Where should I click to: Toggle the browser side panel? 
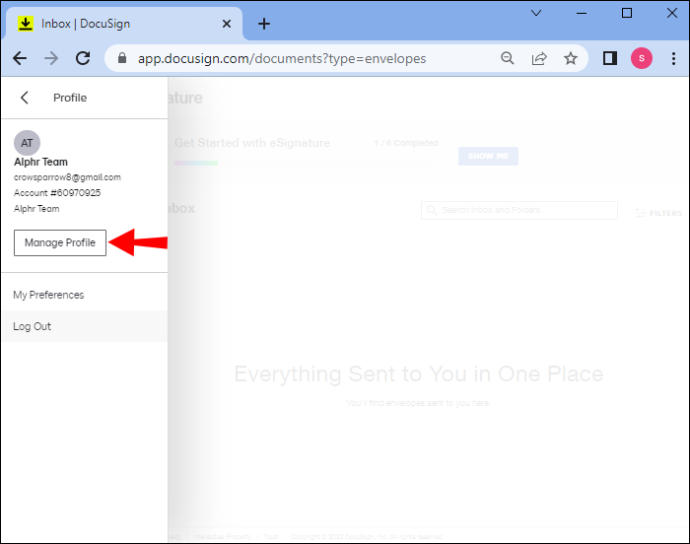point(610,58)
